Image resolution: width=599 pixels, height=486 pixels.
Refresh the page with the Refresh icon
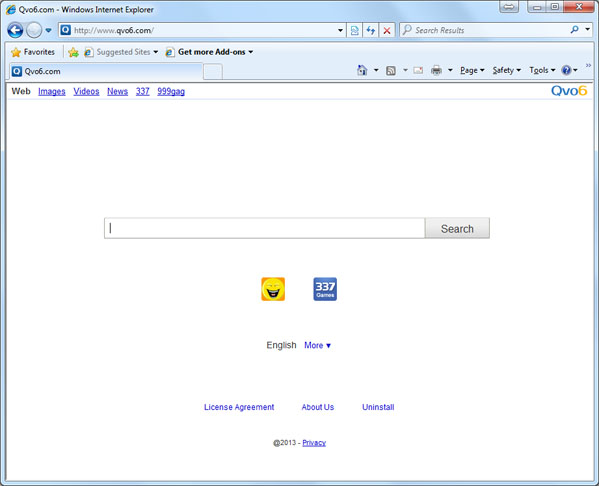pyautogui.click(x=371, y=31)
